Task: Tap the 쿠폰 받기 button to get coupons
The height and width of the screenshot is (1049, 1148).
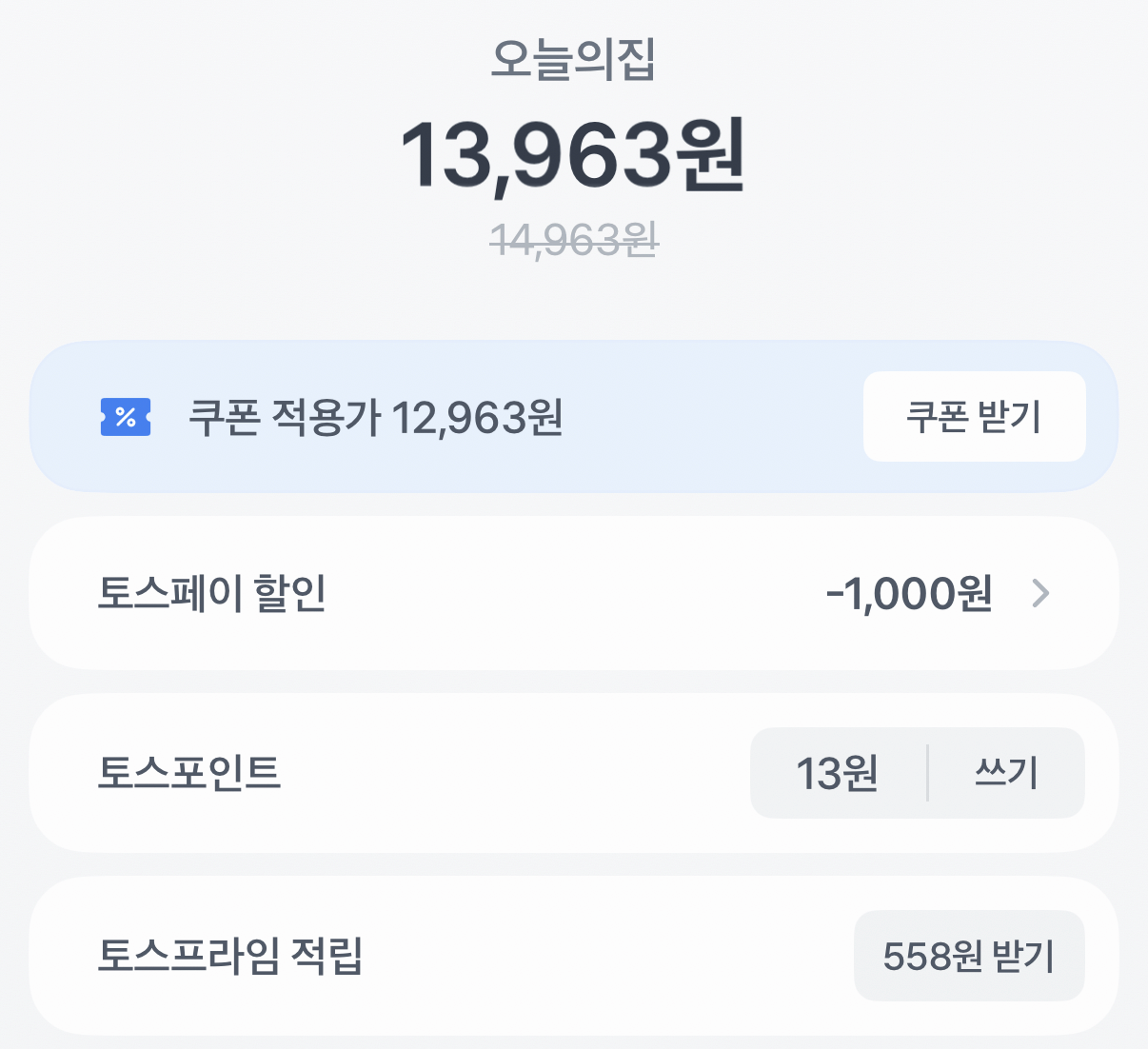Action: tap(974, 416)
